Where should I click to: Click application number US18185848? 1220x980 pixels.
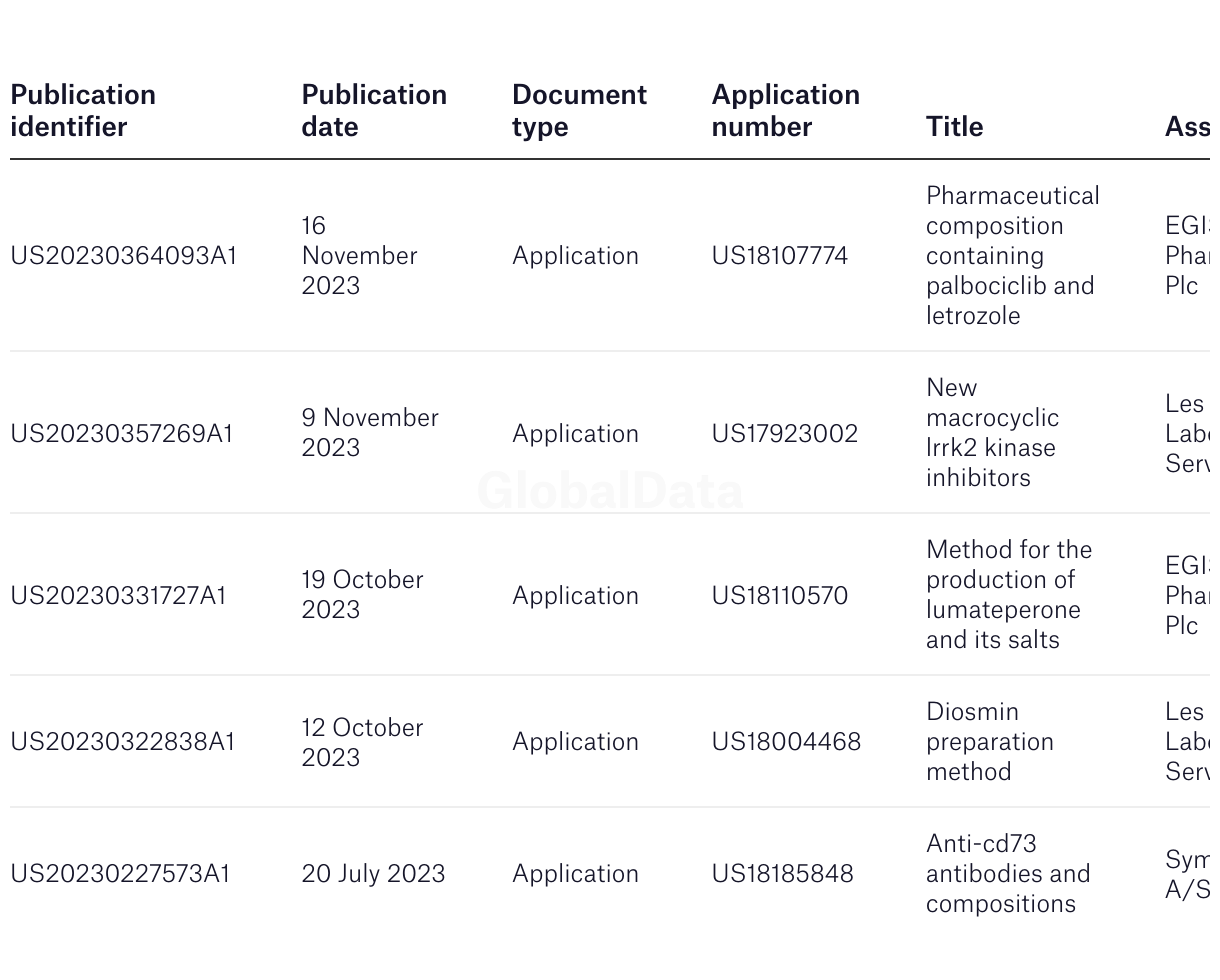[783, 874]
